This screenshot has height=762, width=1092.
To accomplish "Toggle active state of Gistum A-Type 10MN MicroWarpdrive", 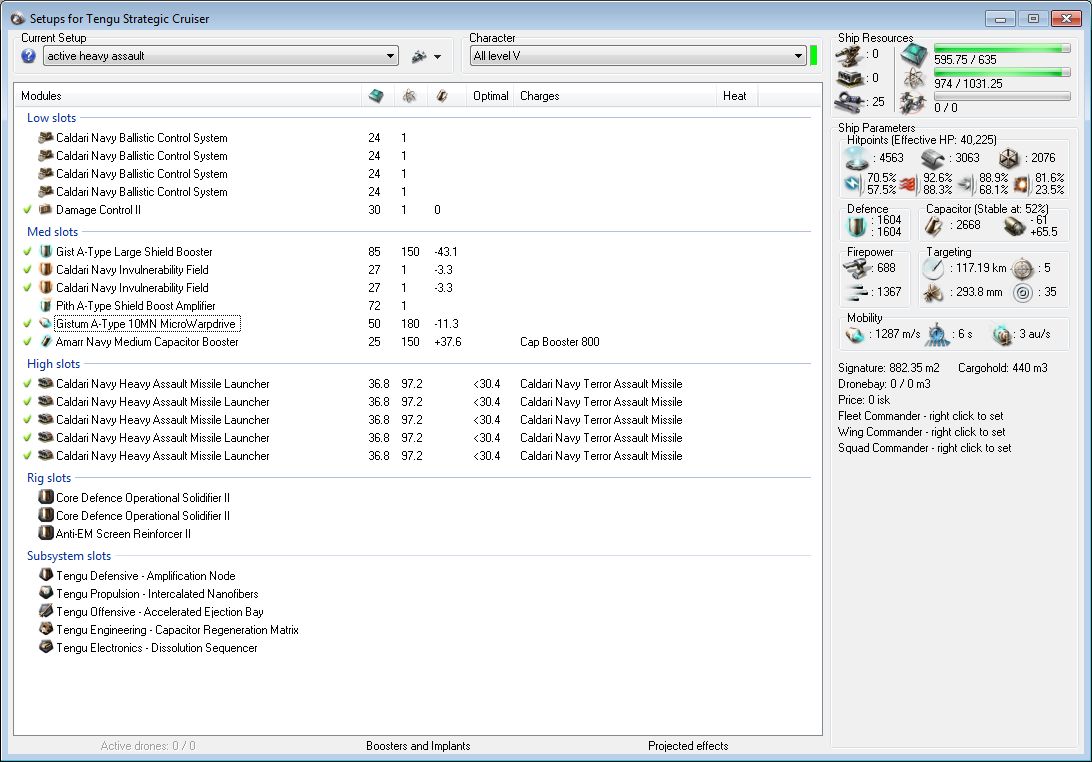I will pyautogui.click(x=27, y=324).
